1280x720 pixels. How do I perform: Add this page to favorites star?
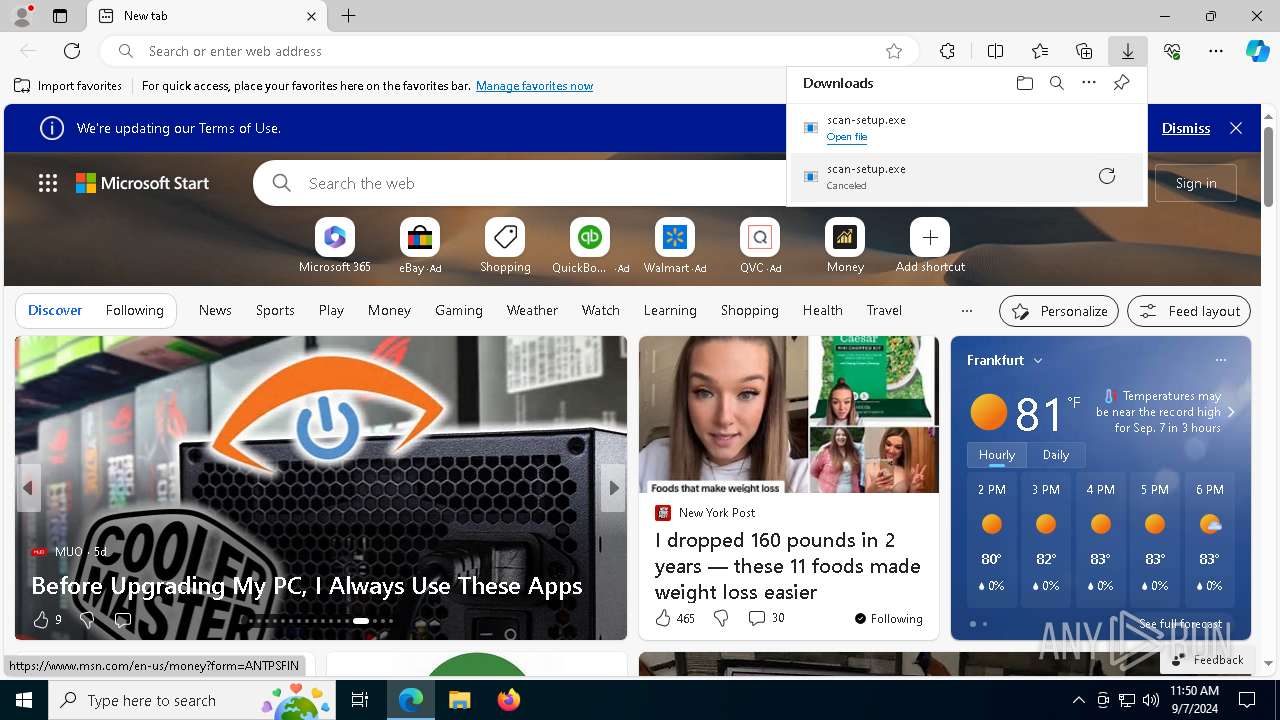[x=894, y=51]
